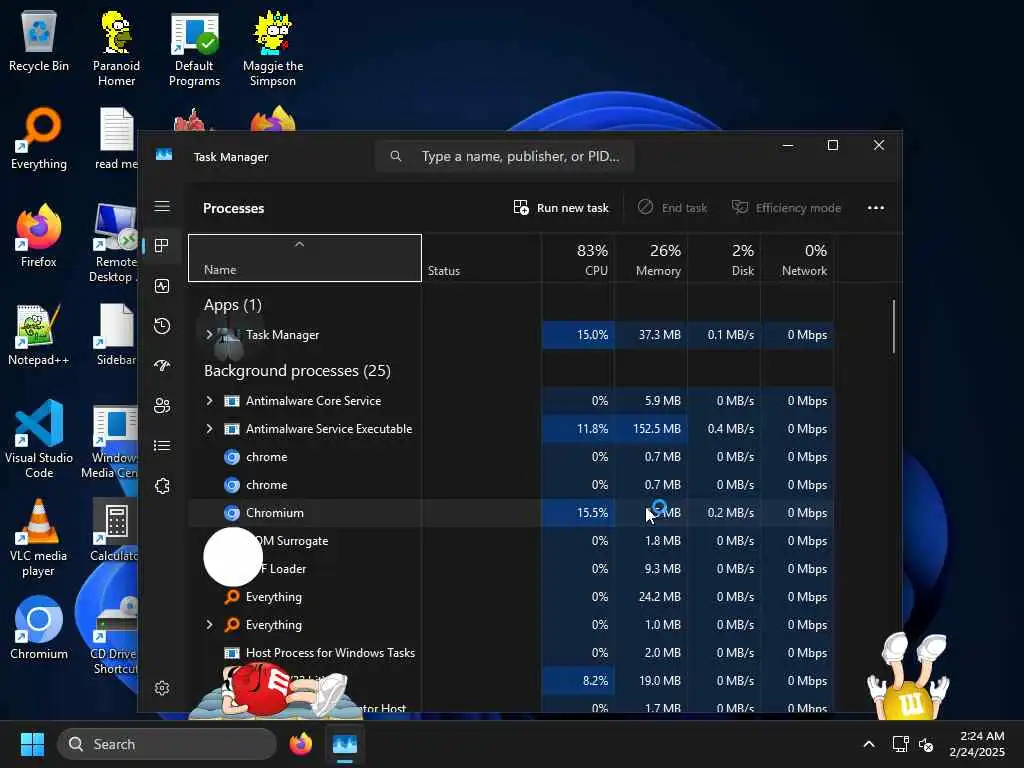This screenshot has height=768, width=1024.
Task: Click the taskbar Search box
Action: (167, 744)
